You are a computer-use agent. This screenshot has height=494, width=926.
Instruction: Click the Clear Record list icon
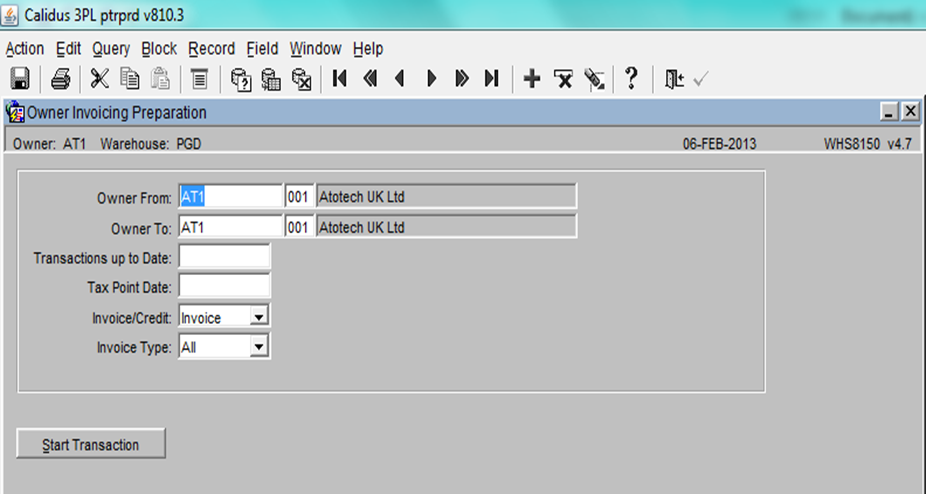(200, 79)
